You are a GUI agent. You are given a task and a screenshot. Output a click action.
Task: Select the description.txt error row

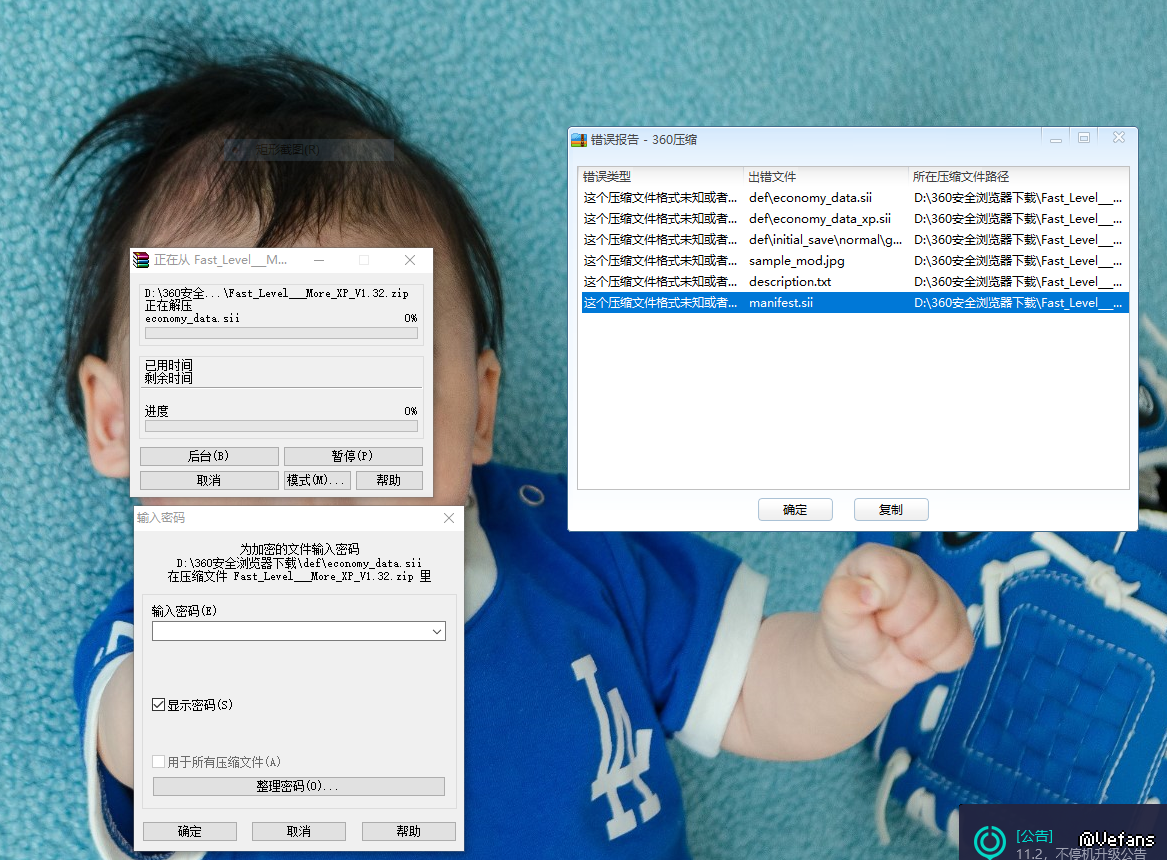tap(855, 281)
